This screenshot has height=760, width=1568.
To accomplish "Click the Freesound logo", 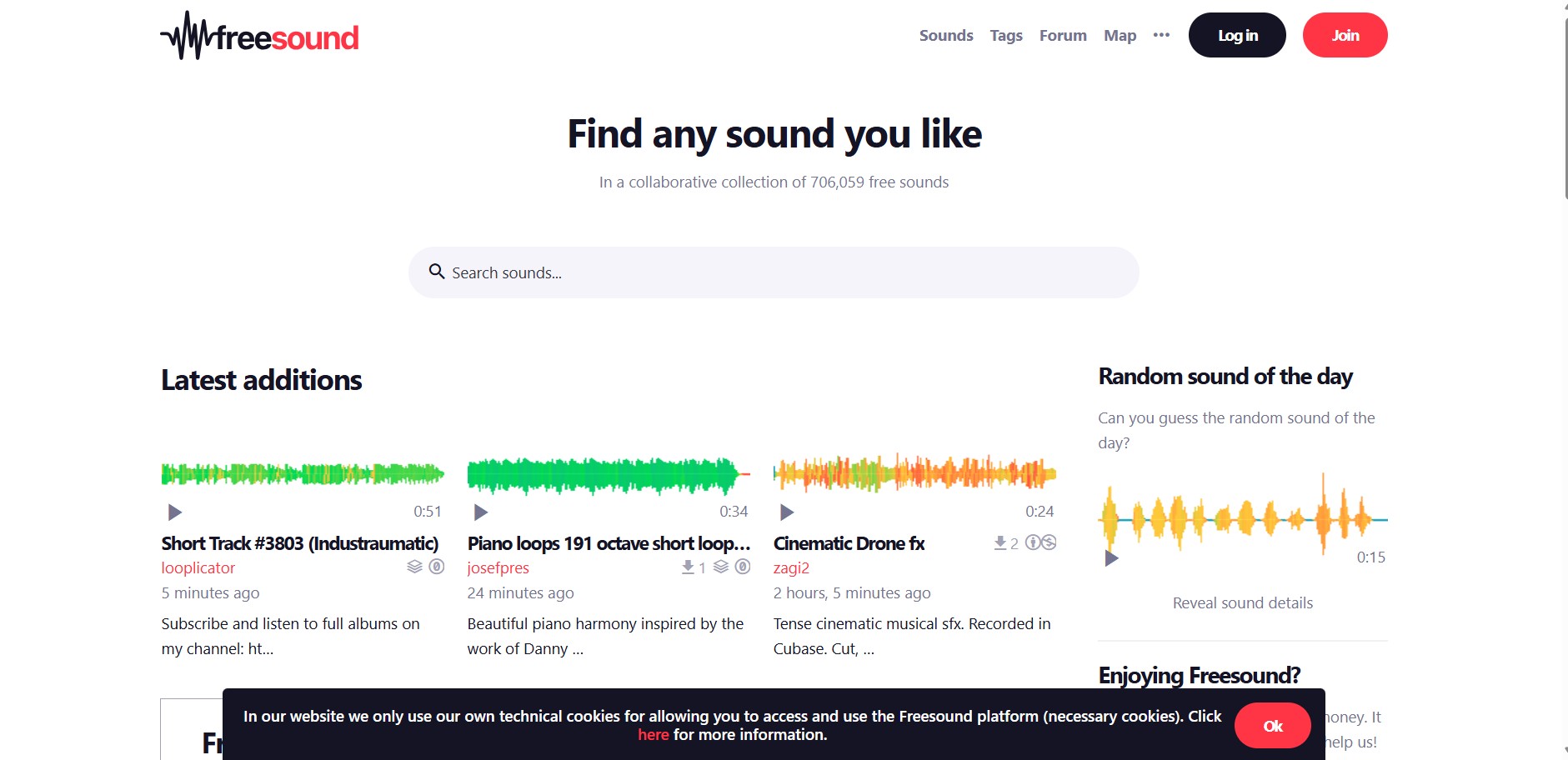I will (x=259, y=36).
